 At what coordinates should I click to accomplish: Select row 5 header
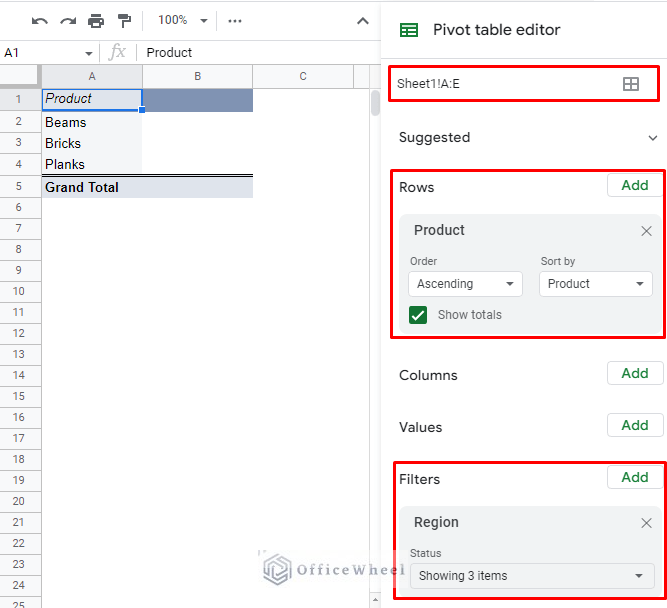(20, 186)
